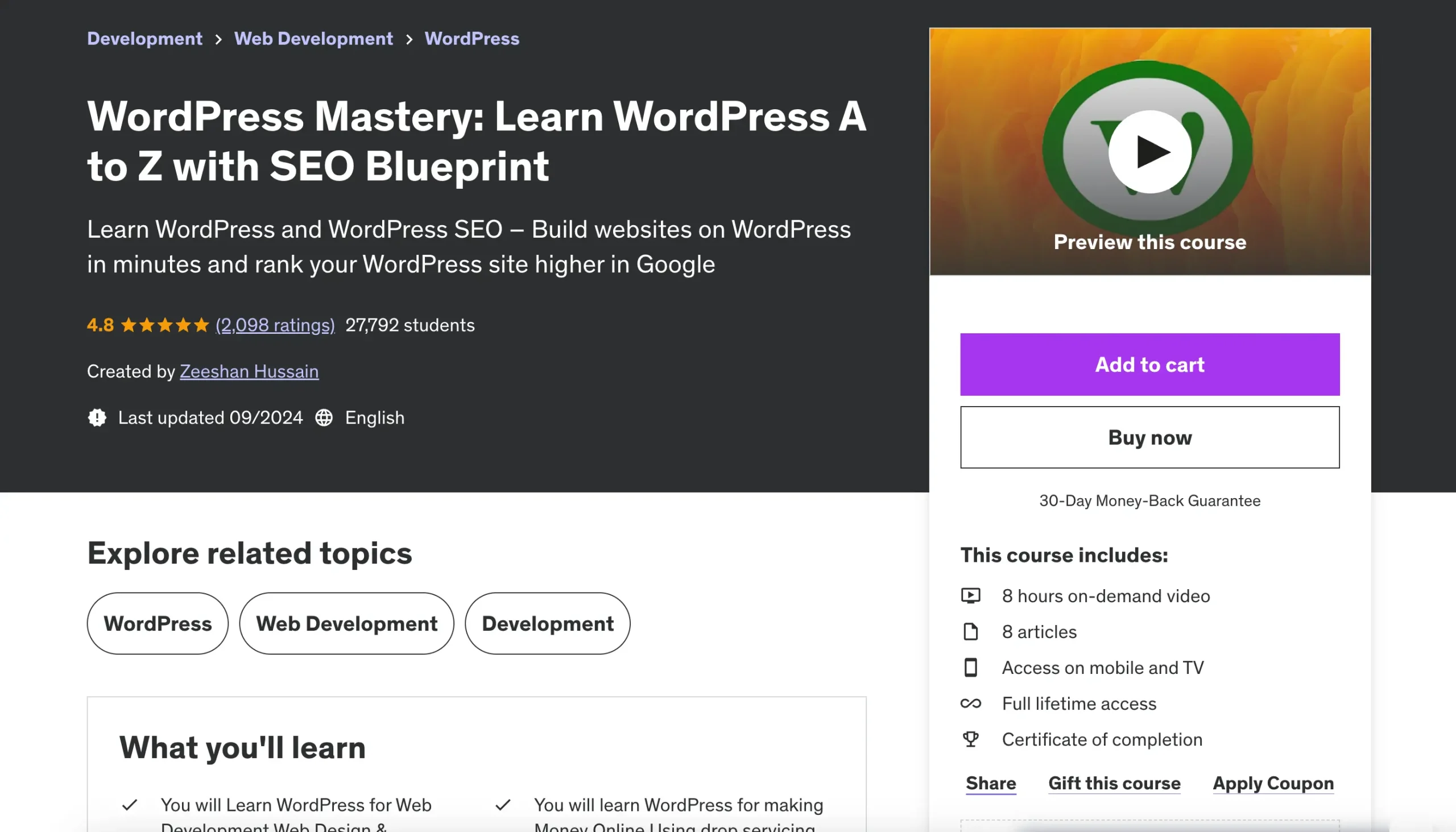This screenshot has width=1456, height=832.
Task: Click the infinity lifetime access icon
Action: [970, 703]
